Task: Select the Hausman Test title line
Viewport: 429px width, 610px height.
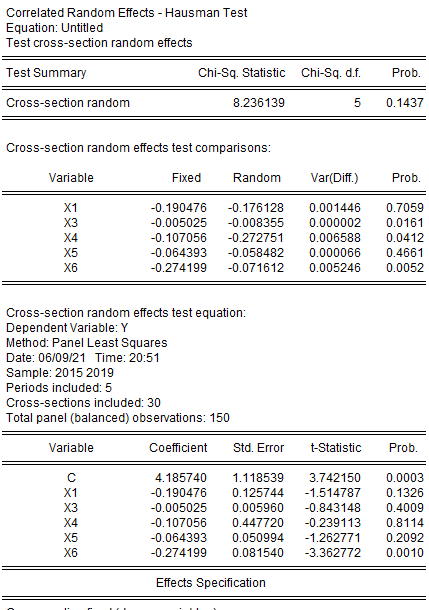Action: [x=126, y=13]
